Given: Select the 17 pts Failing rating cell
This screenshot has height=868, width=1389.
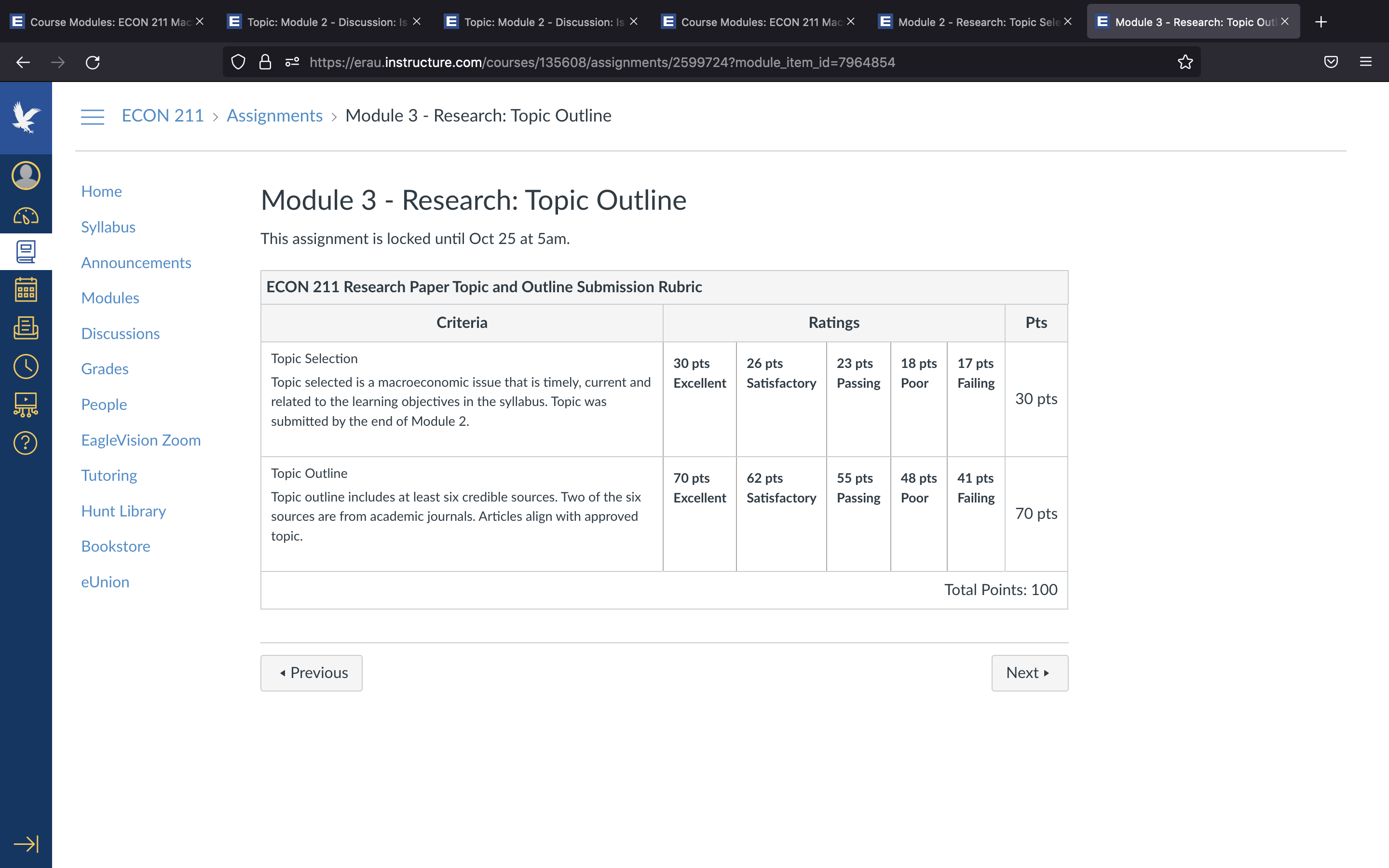Looking at the screenshot, I should (x=976, y=400).
